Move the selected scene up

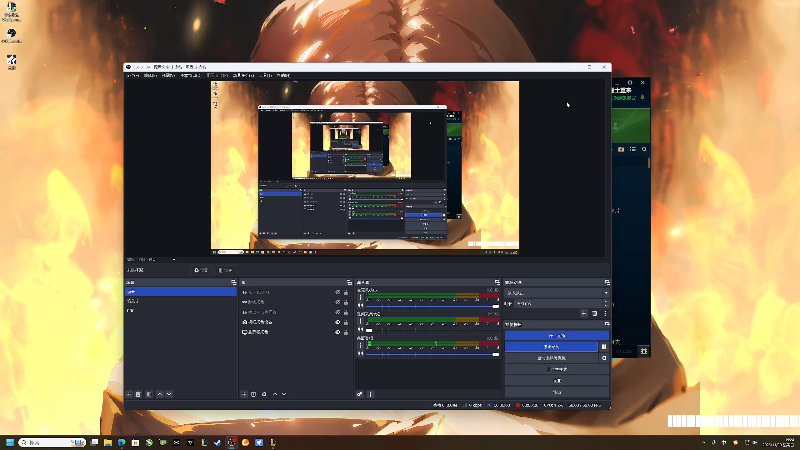point(160,394)
